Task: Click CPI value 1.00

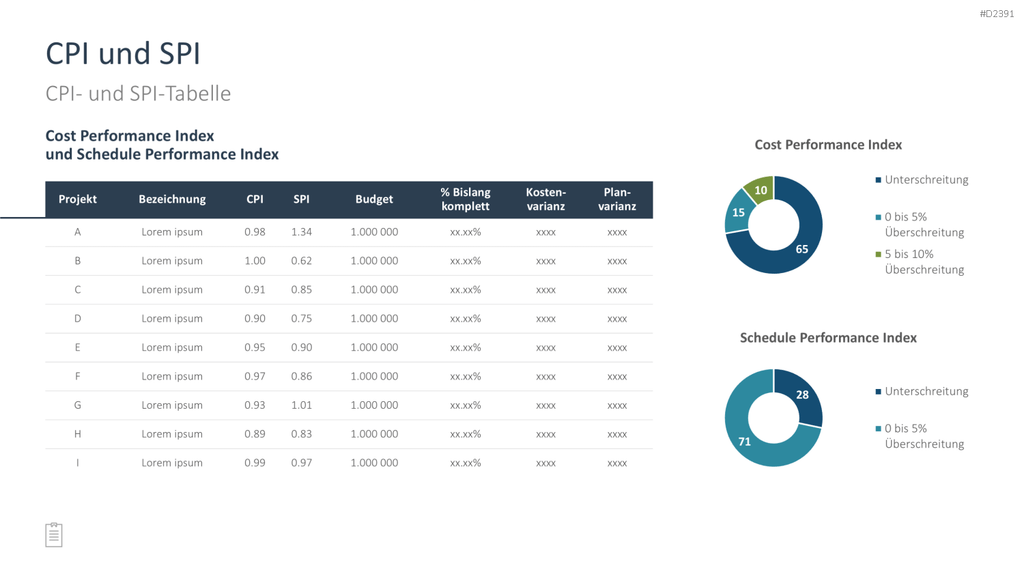Action: 255,261
